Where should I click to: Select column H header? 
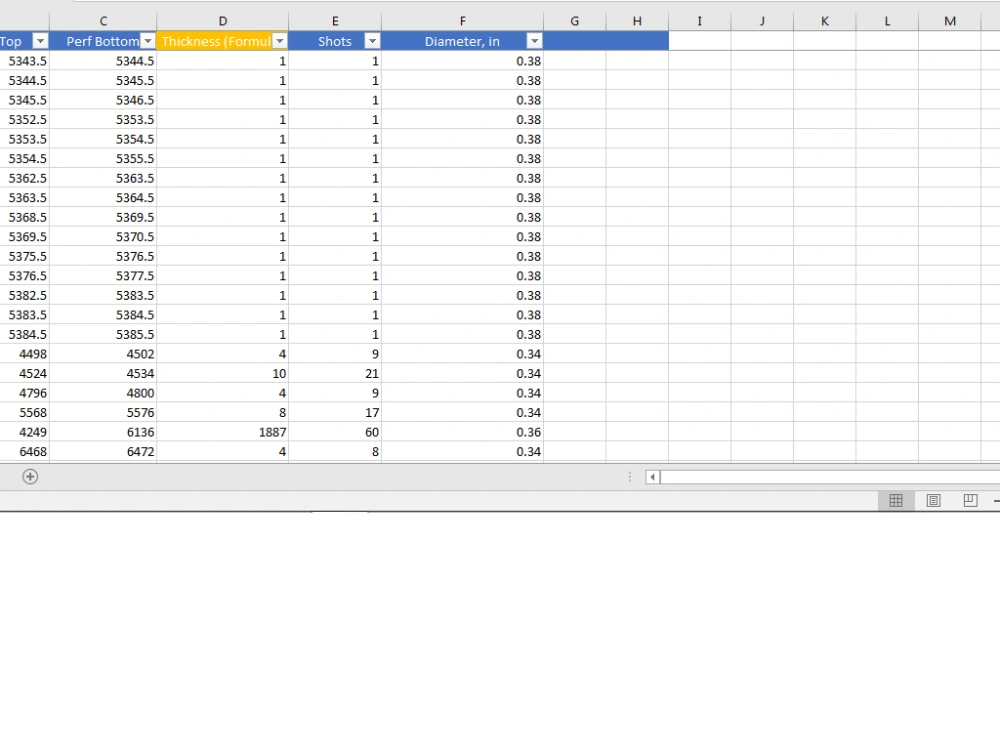pos(637,21)
